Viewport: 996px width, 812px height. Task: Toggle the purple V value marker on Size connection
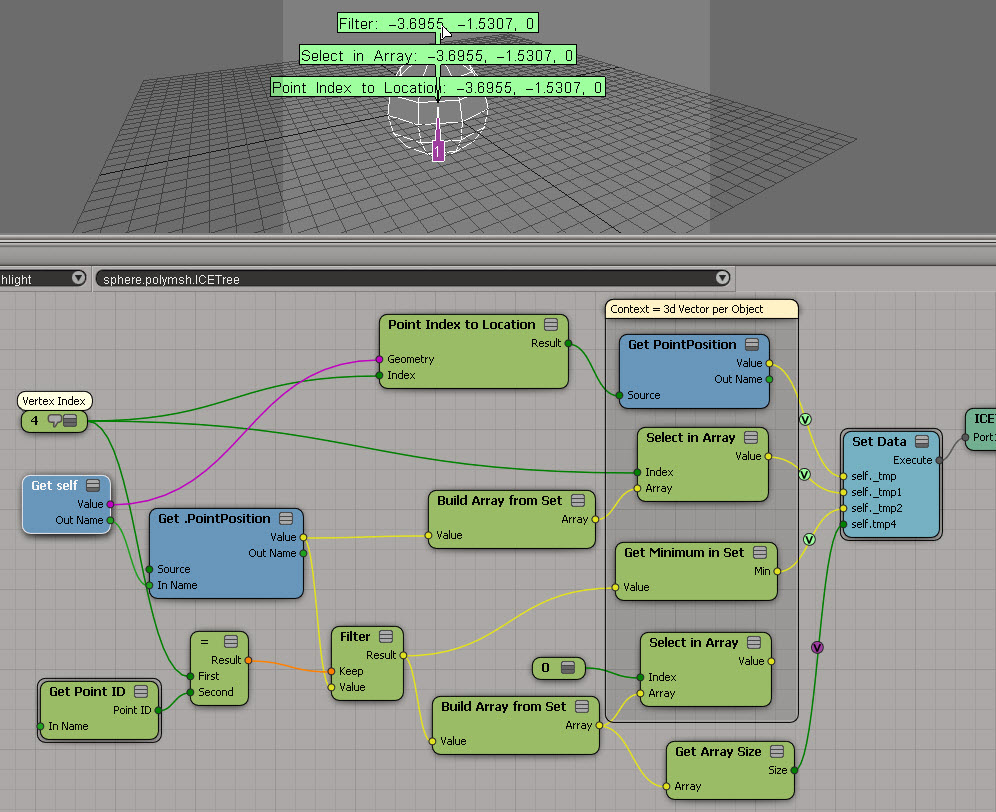[x=817, y=646]
